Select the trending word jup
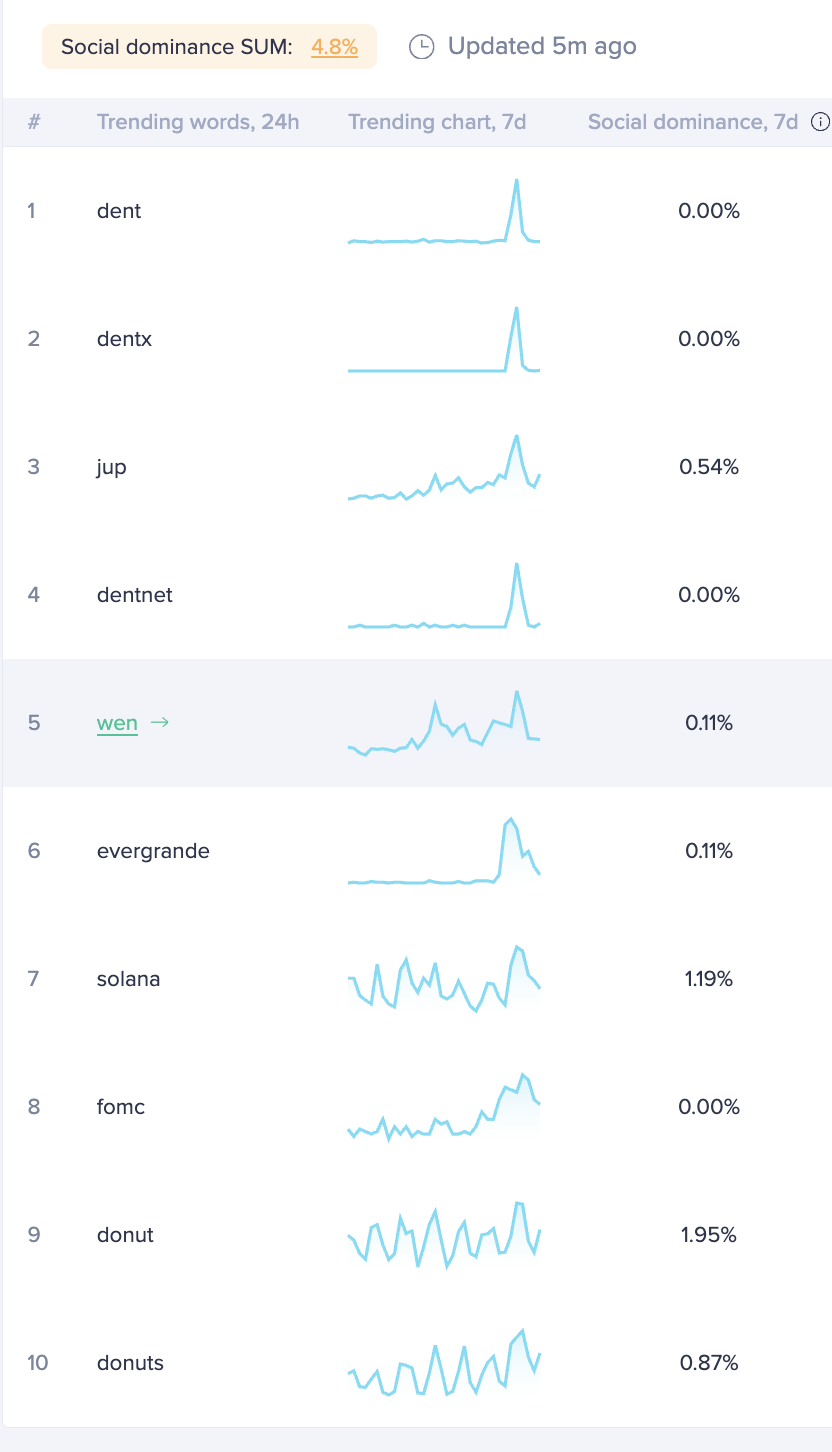Screen dimensions: 832x1452 (x=110, y=467)
